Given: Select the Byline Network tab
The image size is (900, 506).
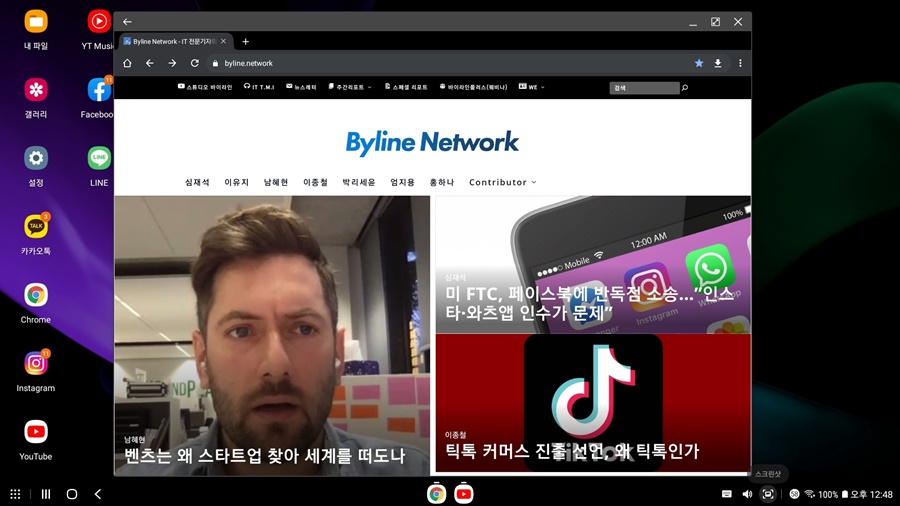Looking at the screenshot, I should [175, 41].
